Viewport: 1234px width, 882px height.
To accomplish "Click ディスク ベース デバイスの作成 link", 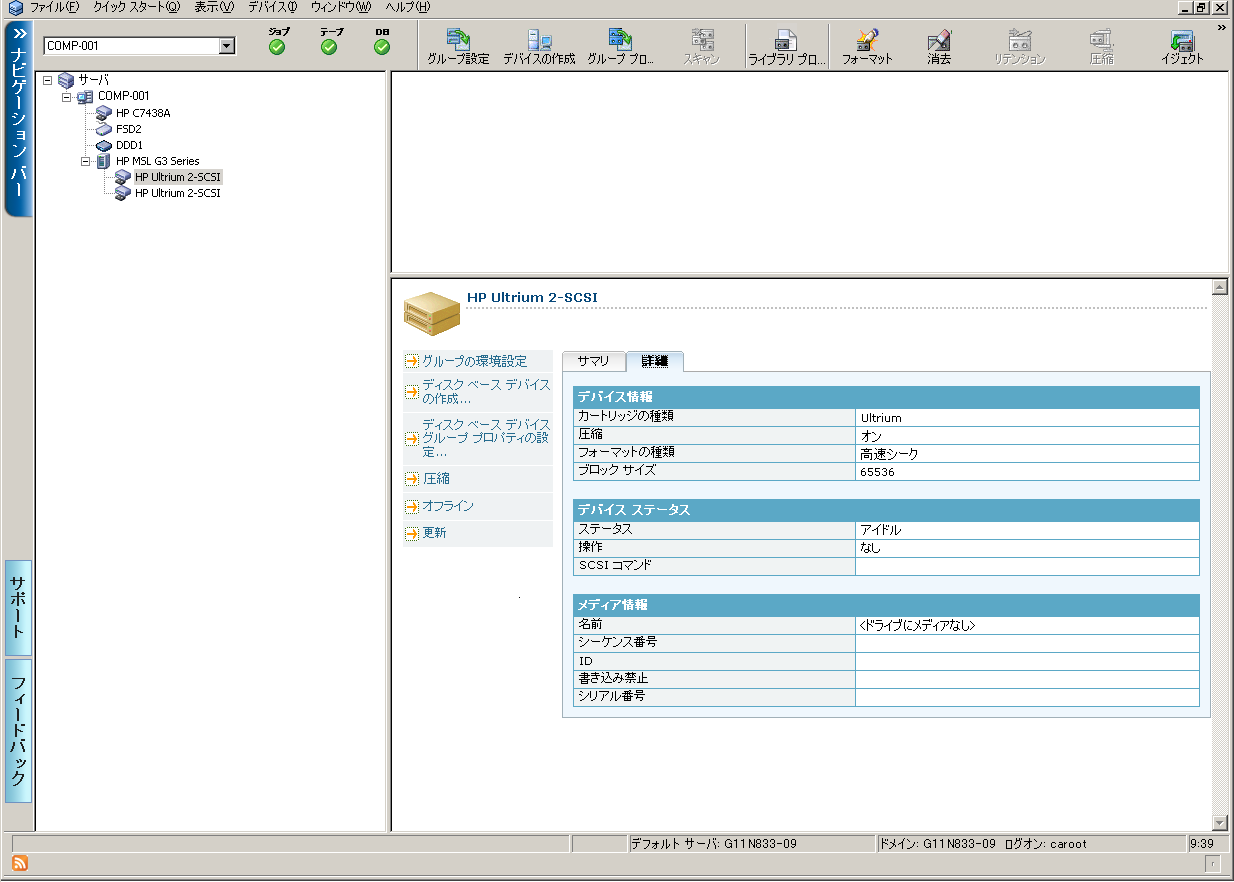I will 486,392.
